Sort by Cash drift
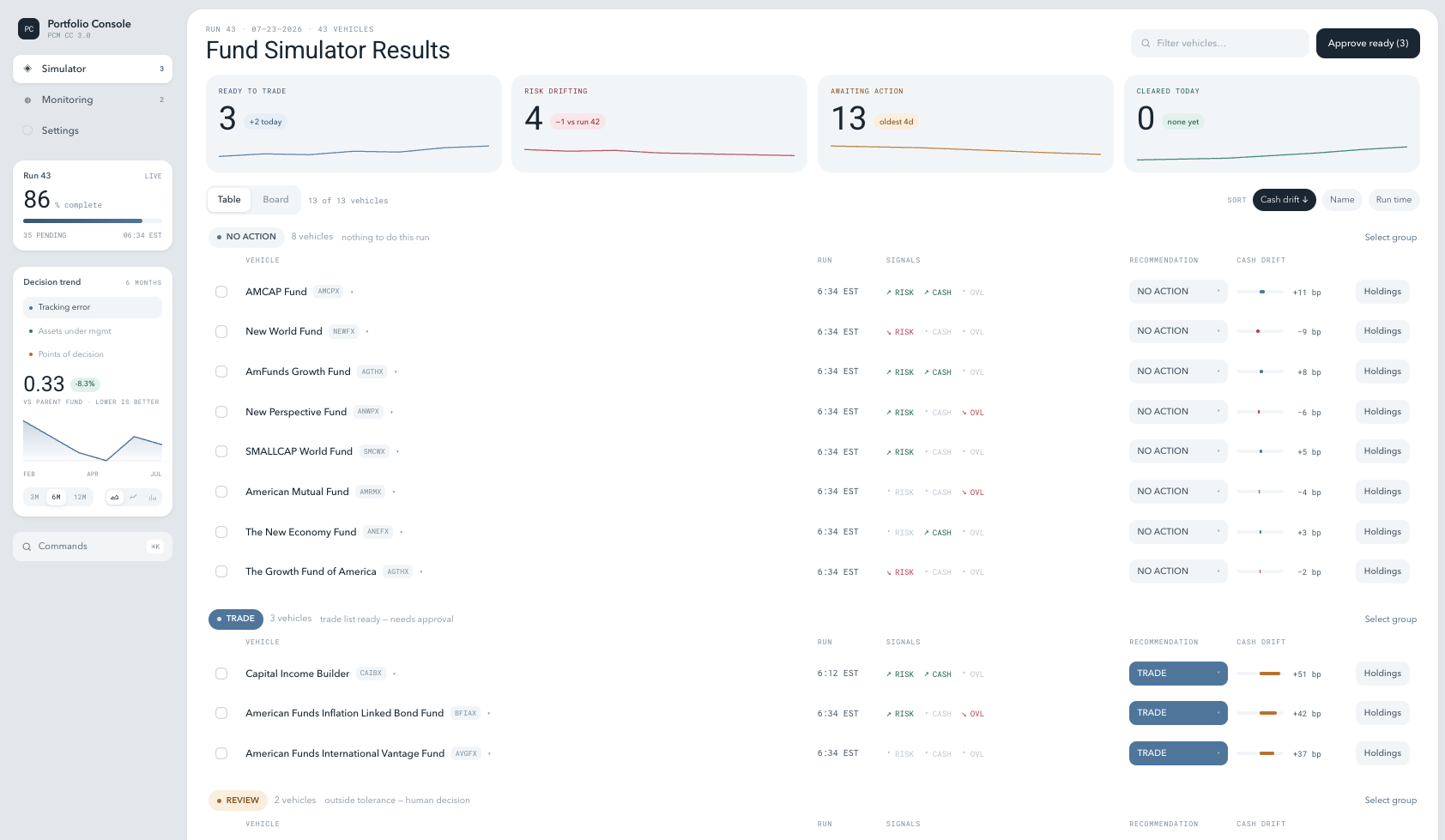The height and width of the screenshot is (840, 1445). tap(1285, 200)
